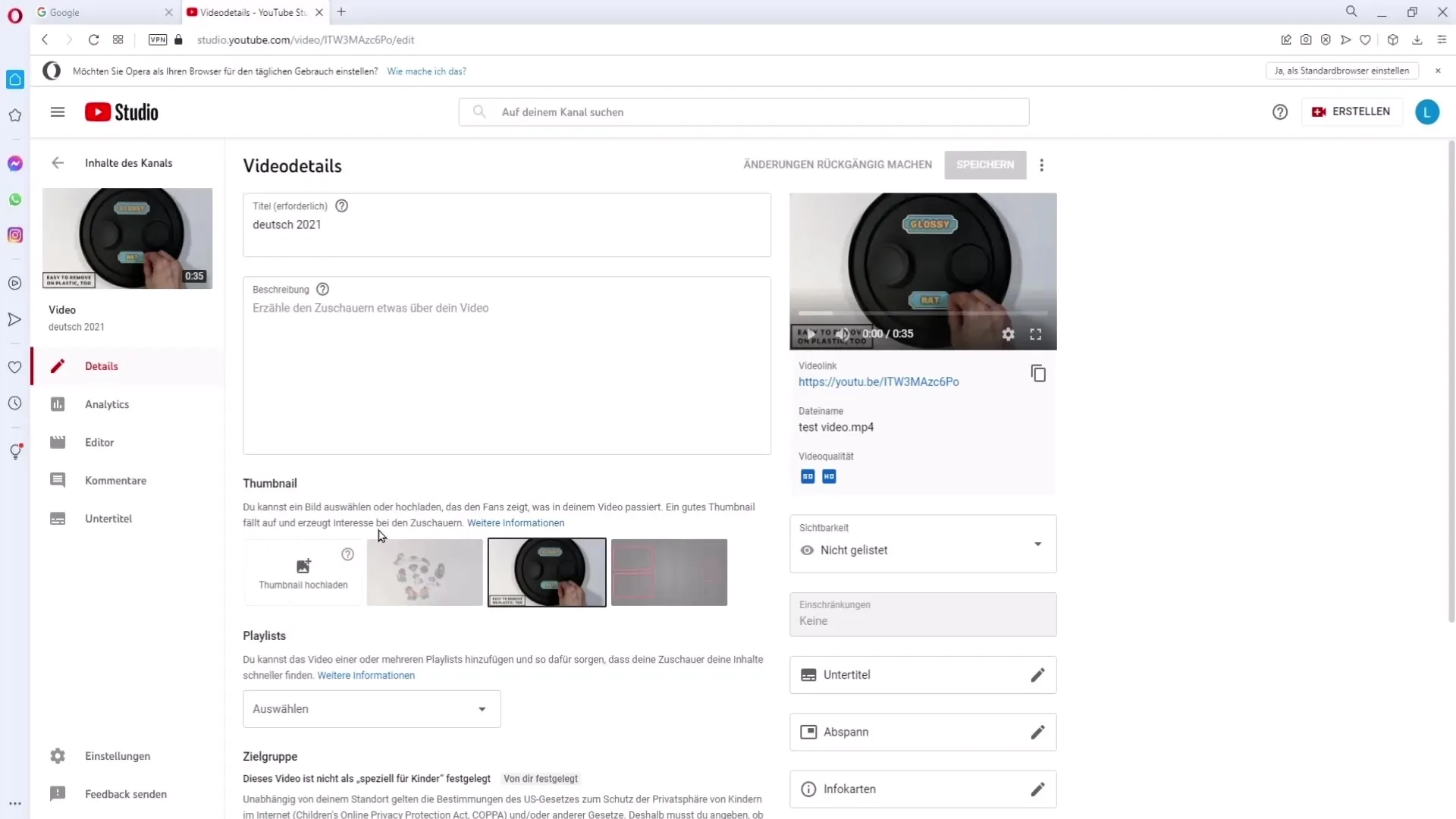Click the Einstellungen gear icon
Image resolution: width=1456 pixels, height=819 pixels.
click(57, 755)
